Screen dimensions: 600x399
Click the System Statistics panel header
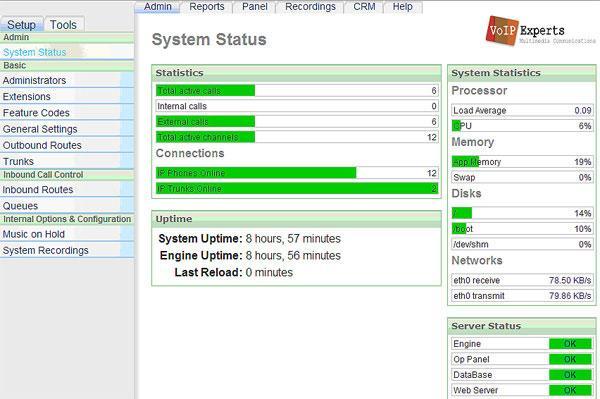tap(522, 73)
